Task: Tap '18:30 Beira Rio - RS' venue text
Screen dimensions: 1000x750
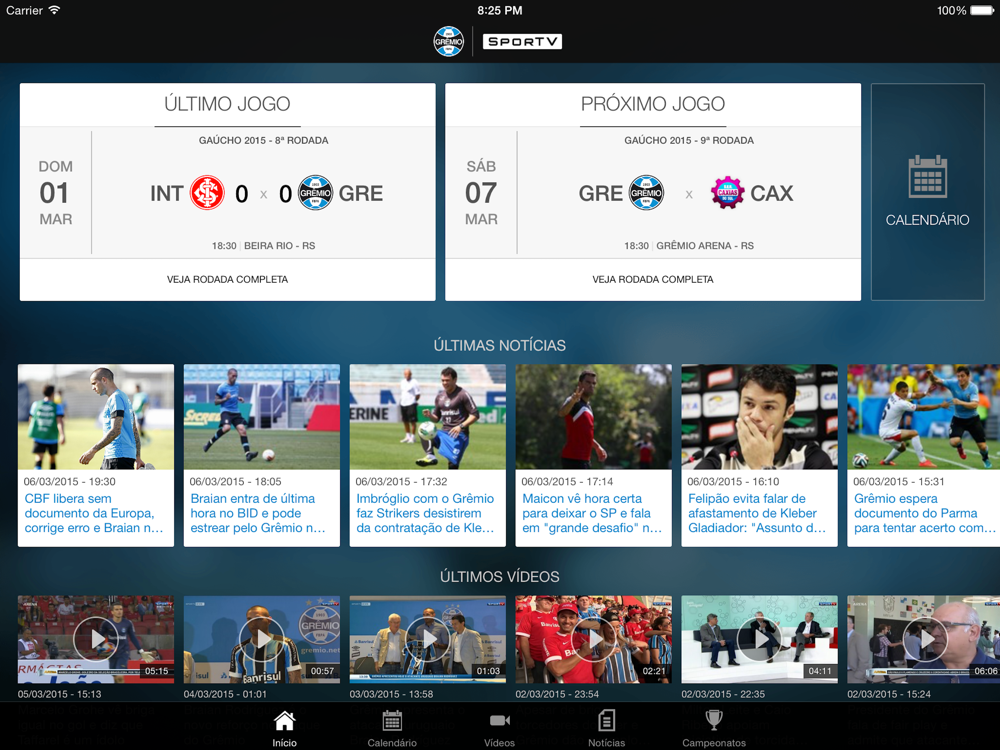Action: click(x=263, y=246)
